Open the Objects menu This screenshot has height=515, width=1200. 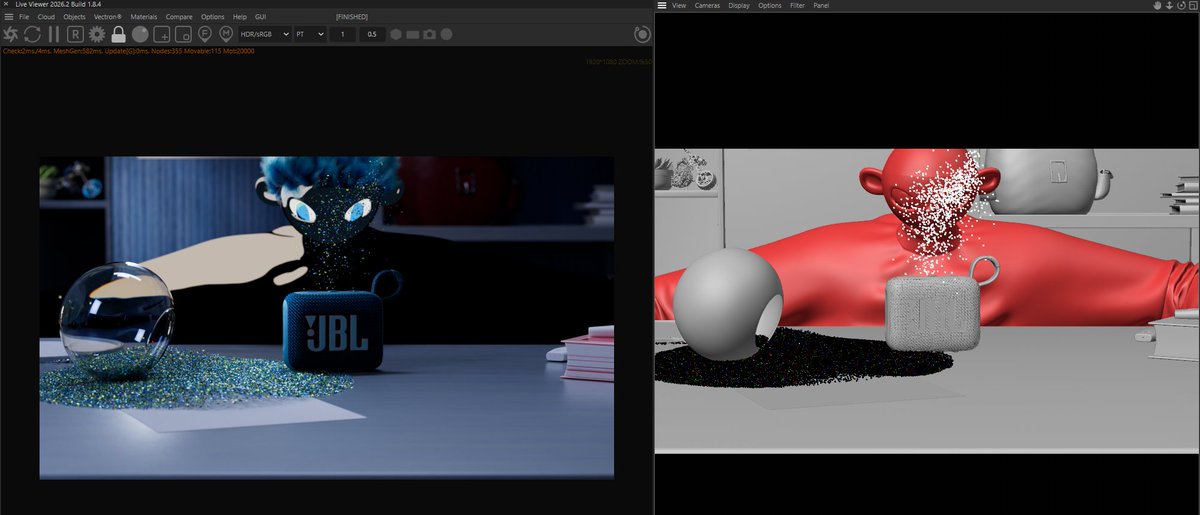[74, 17]
